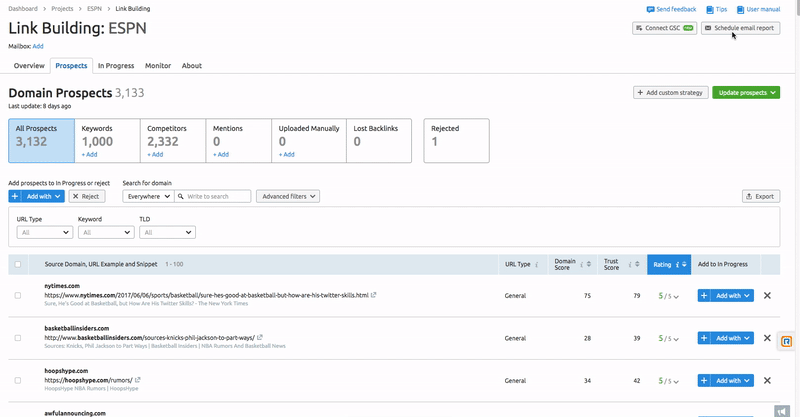Open nytimes.com rating 5/5 dropdown
This screenshot has height=417, width=800.
[668, 296]
